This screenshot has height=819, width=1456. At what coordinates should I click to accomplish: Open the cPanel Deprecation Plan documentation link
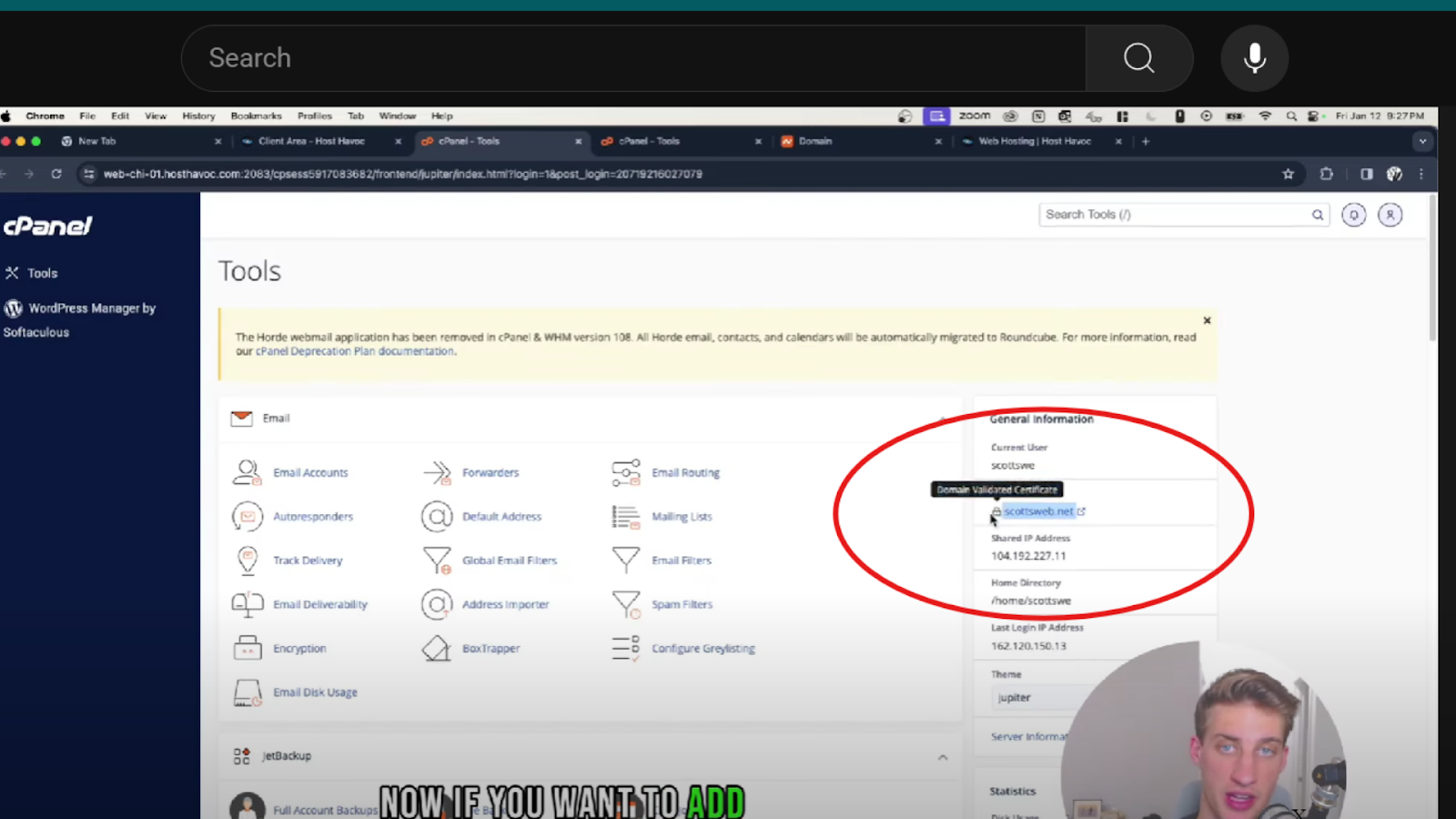click(x=355, y=351)
